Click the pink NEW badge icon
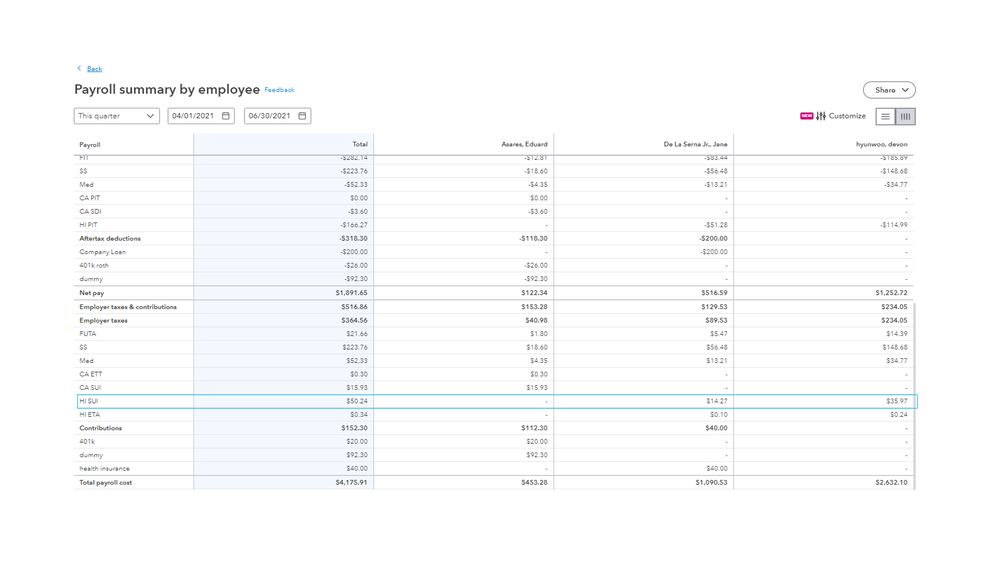 pyautogui.click(x=806, y=116)
